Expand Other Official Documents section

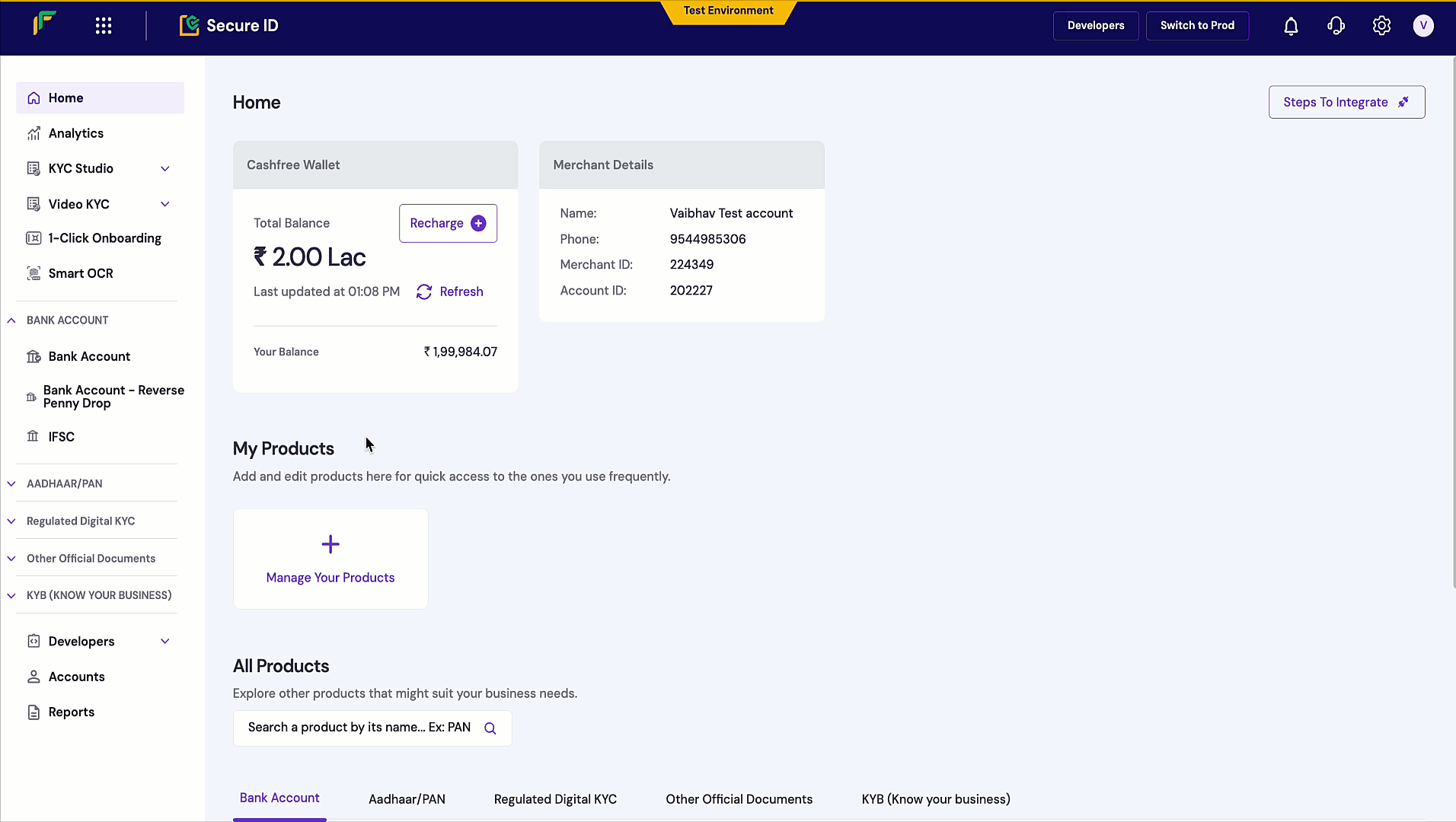(11, 559)
